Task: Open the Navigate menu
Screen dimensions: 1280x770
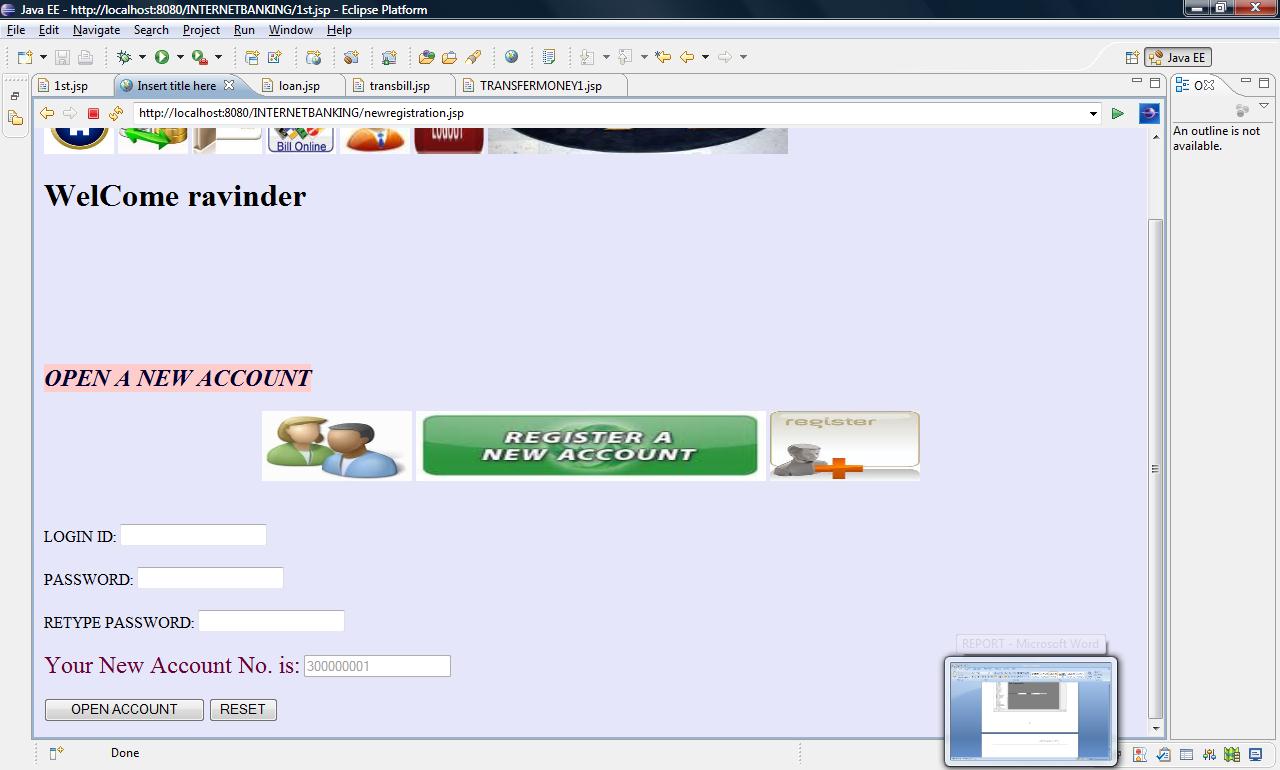Action: (x=96, y=30)
